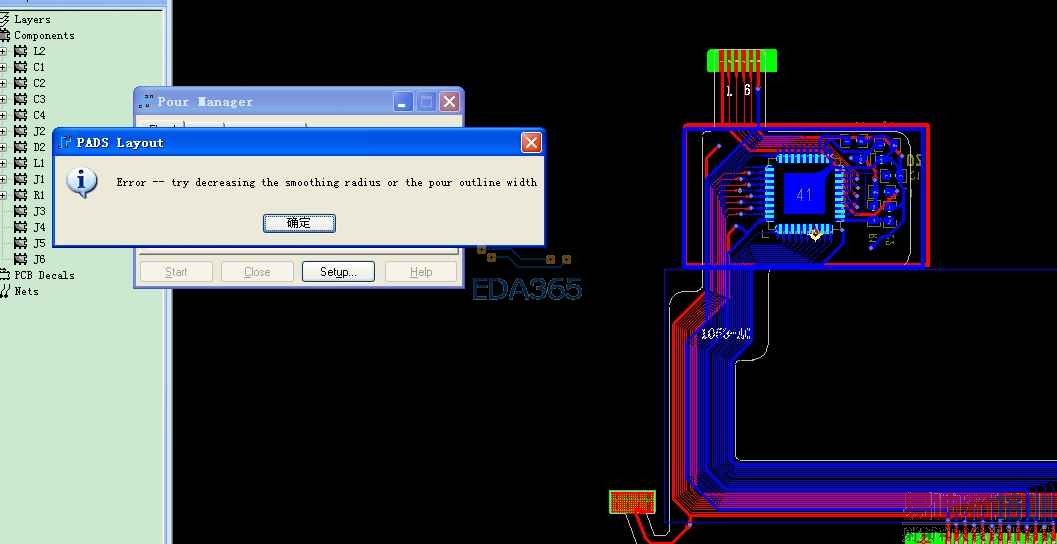Screen dimensions: 1057x544
Task: Select the C4 component icon
Action: click(x=20, y=115)
